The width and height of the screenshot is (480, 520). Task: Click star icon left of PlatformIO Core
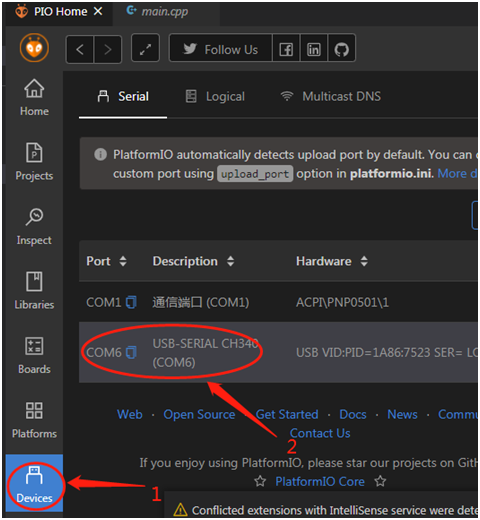click(260, 481)
